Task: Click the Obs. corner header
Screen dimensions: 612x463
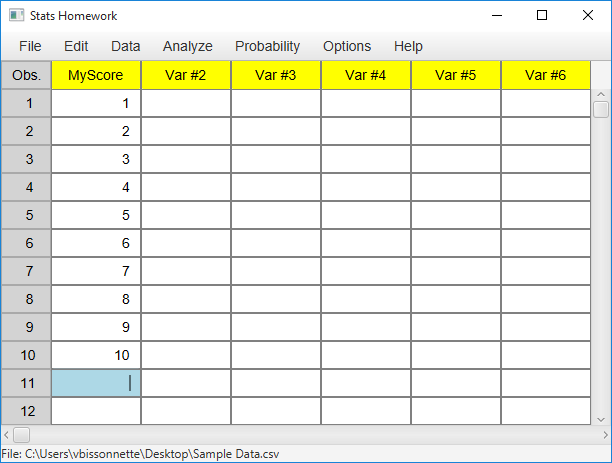Action: tap(26, 75)
